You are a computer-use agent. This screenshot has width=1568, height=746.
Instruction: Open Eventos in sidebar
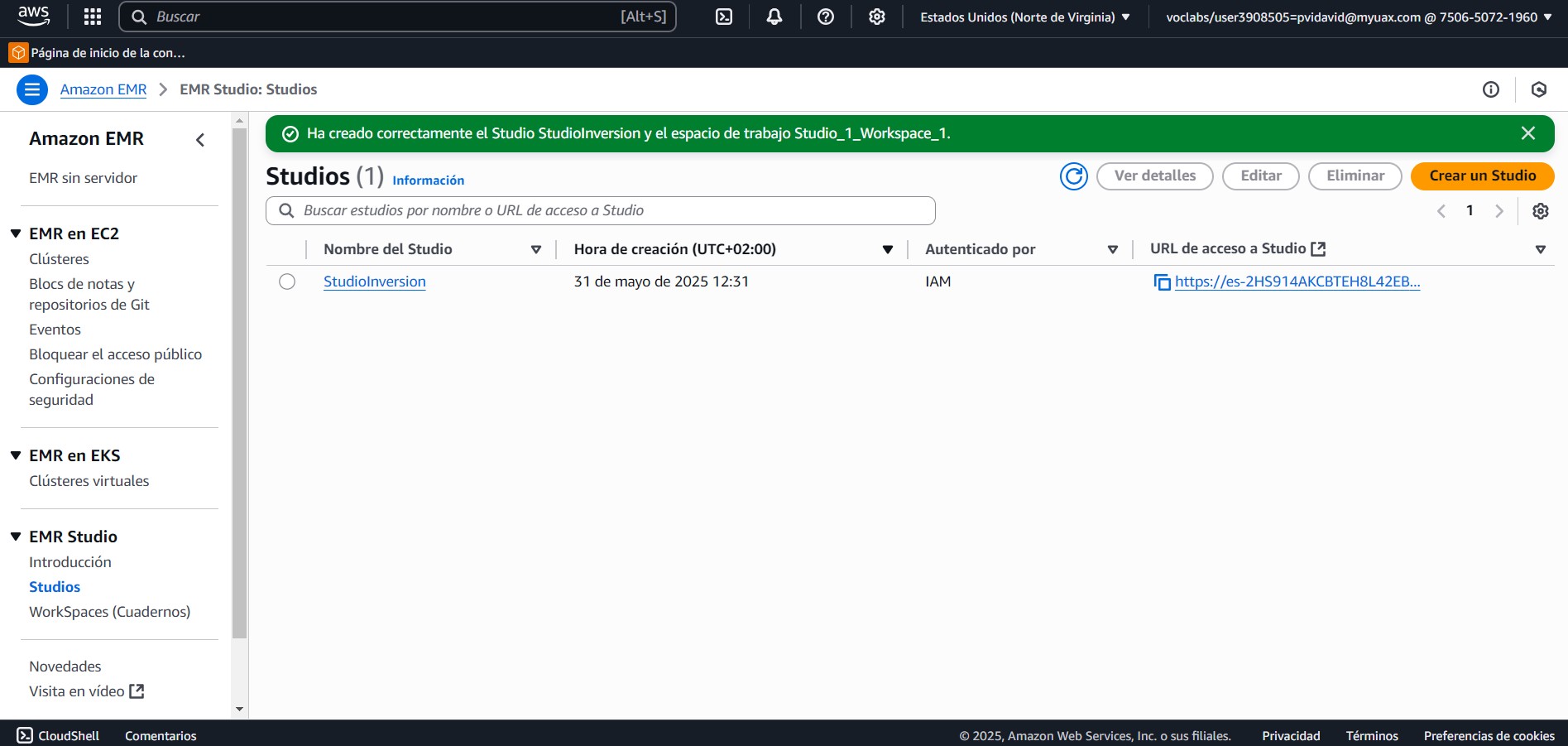point(55,330)
